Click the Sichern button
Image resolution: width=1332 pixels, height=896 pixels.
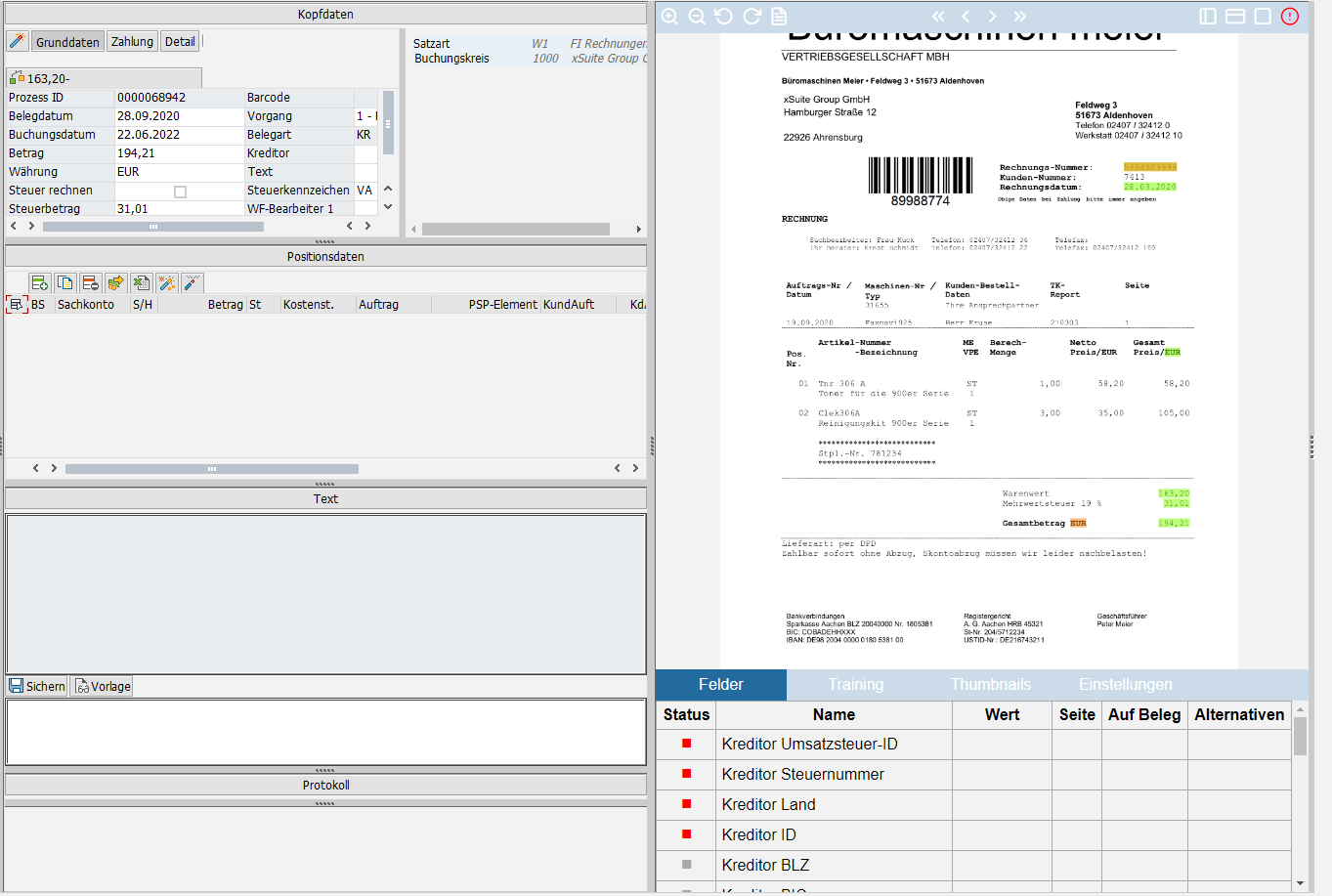(36, 686)
